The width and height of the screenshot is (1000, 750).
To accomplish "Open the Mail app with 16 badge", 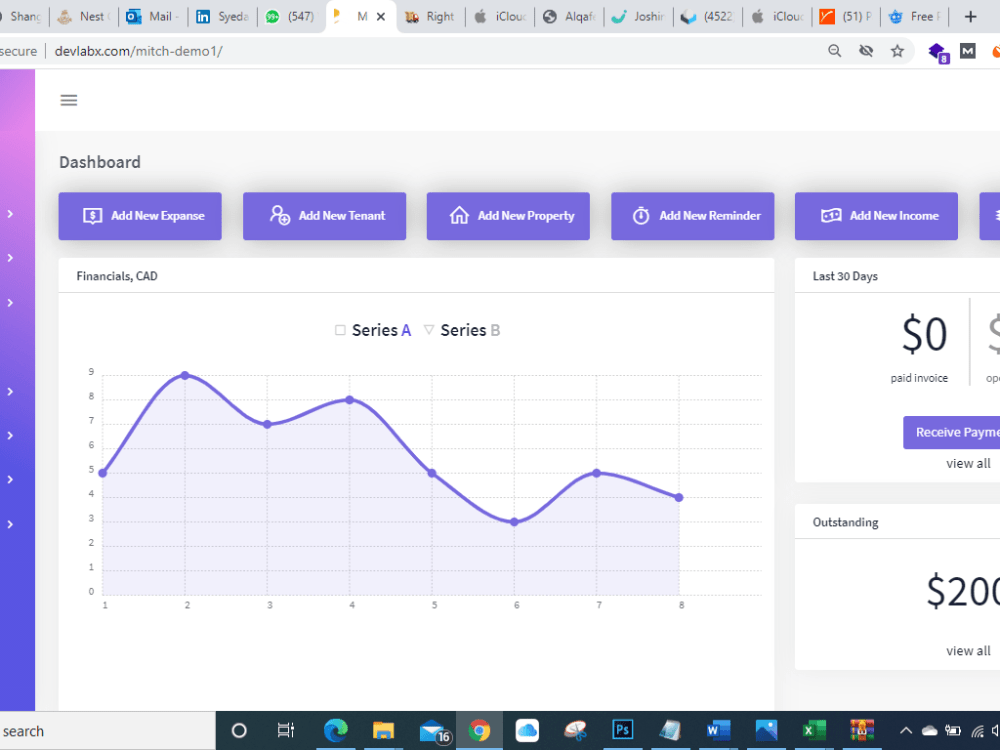I will coord(434,731).
